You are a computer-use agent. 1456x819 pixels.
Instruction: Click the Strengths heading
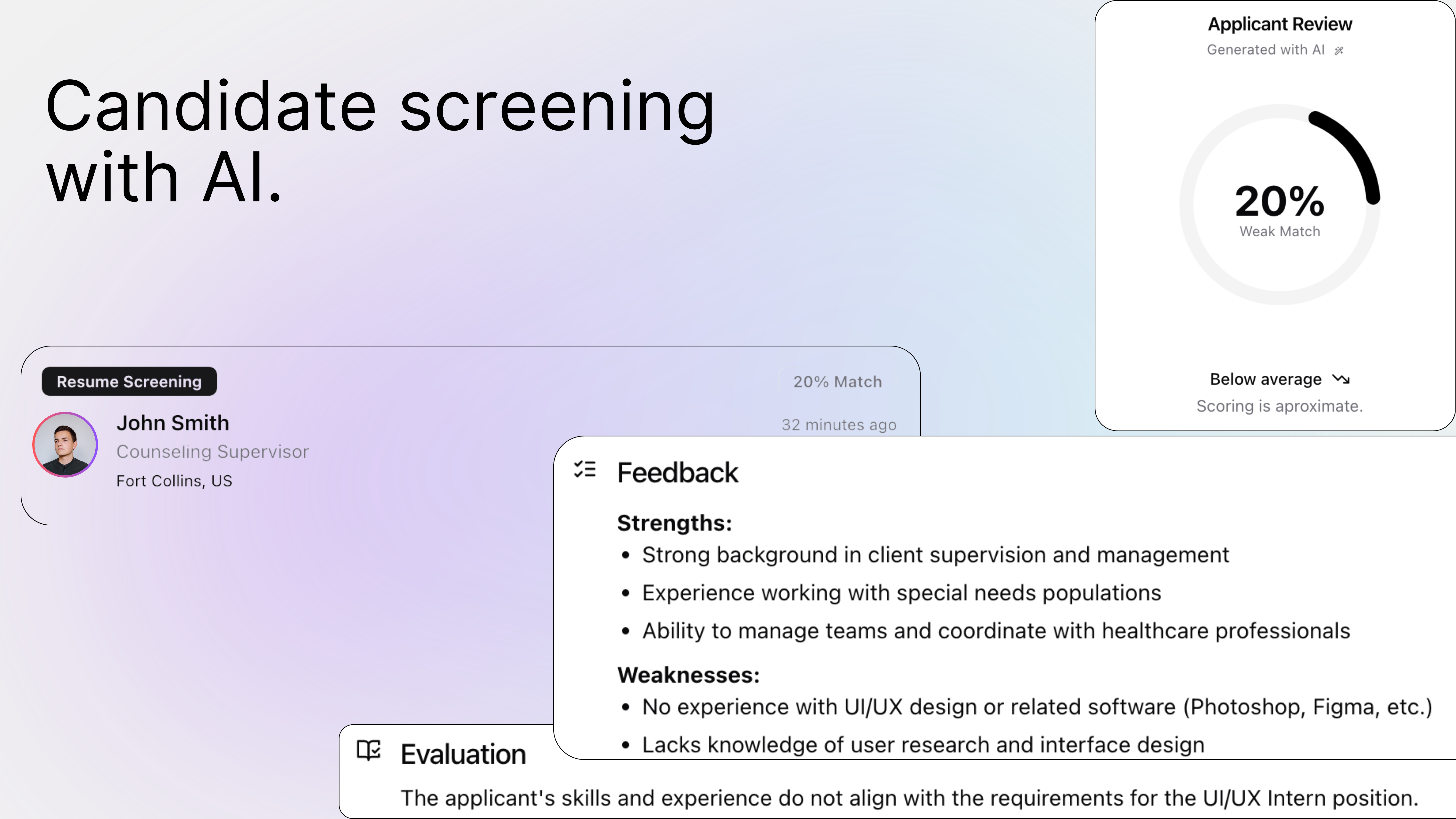coord(674,523)
